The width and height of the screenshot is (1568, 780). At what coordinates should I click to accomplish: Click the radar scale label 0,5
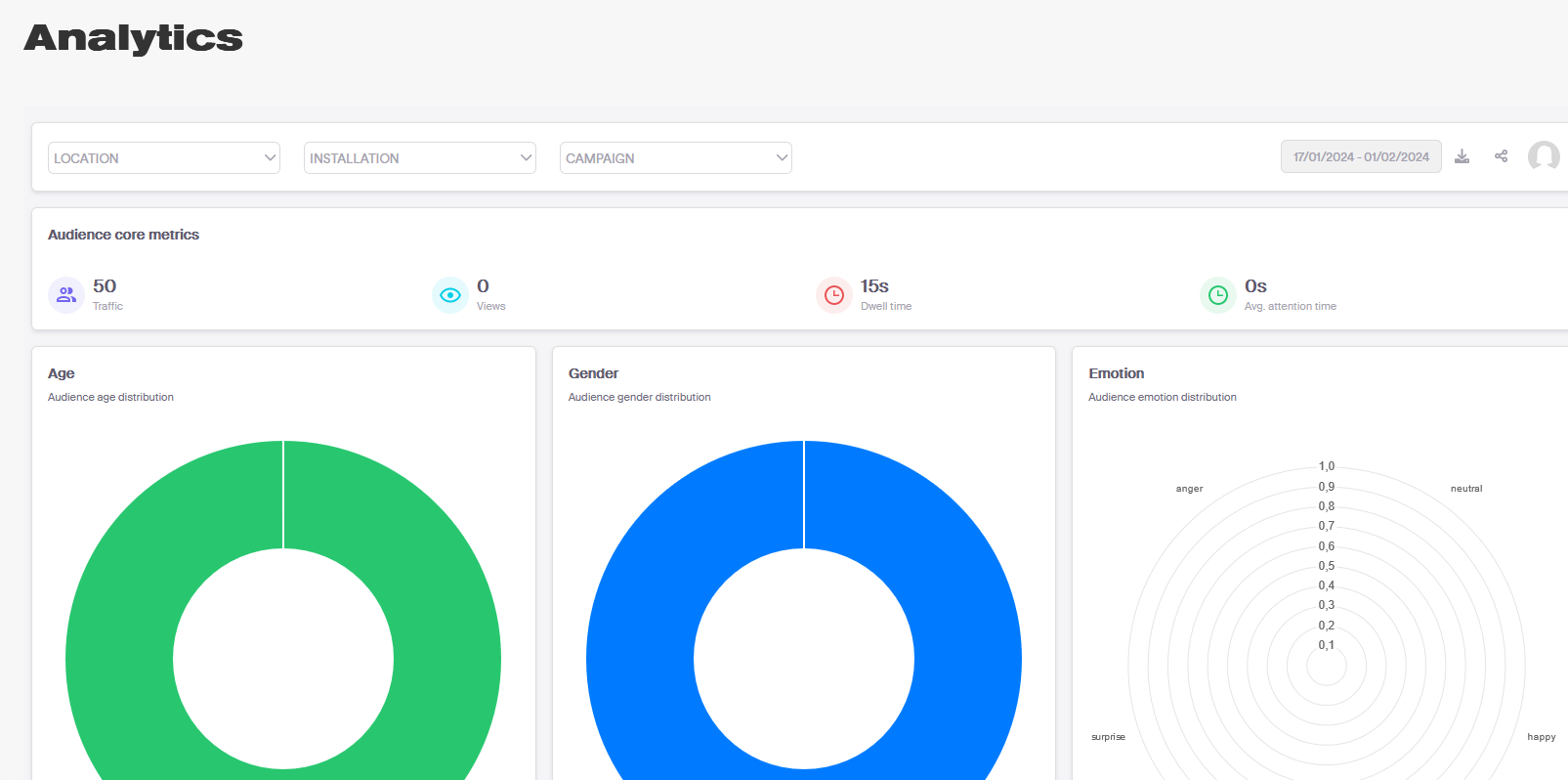tap(1327, 566)
